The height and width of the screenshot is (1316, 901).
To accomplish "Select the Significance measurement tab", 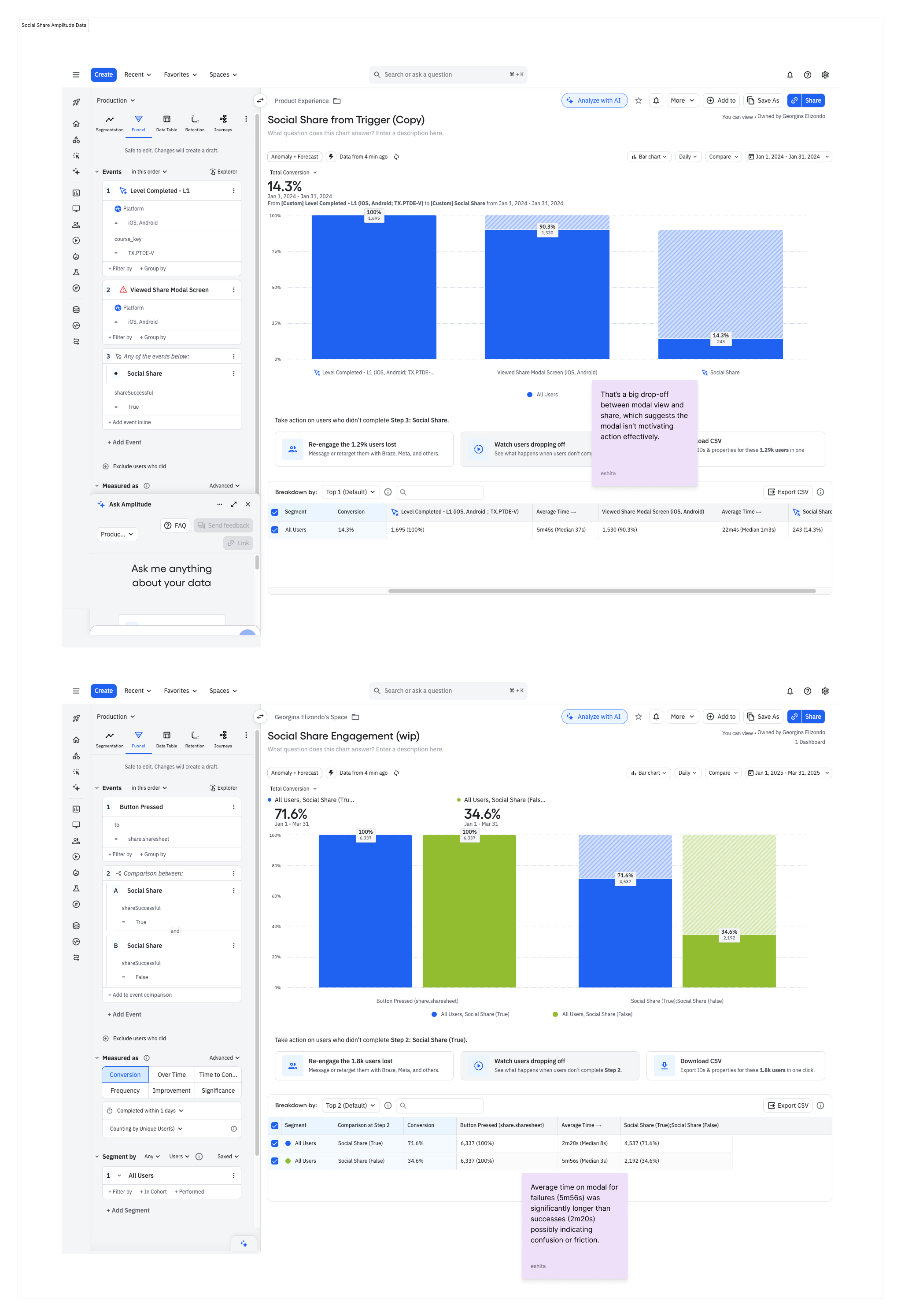I will pos(218,1091).
